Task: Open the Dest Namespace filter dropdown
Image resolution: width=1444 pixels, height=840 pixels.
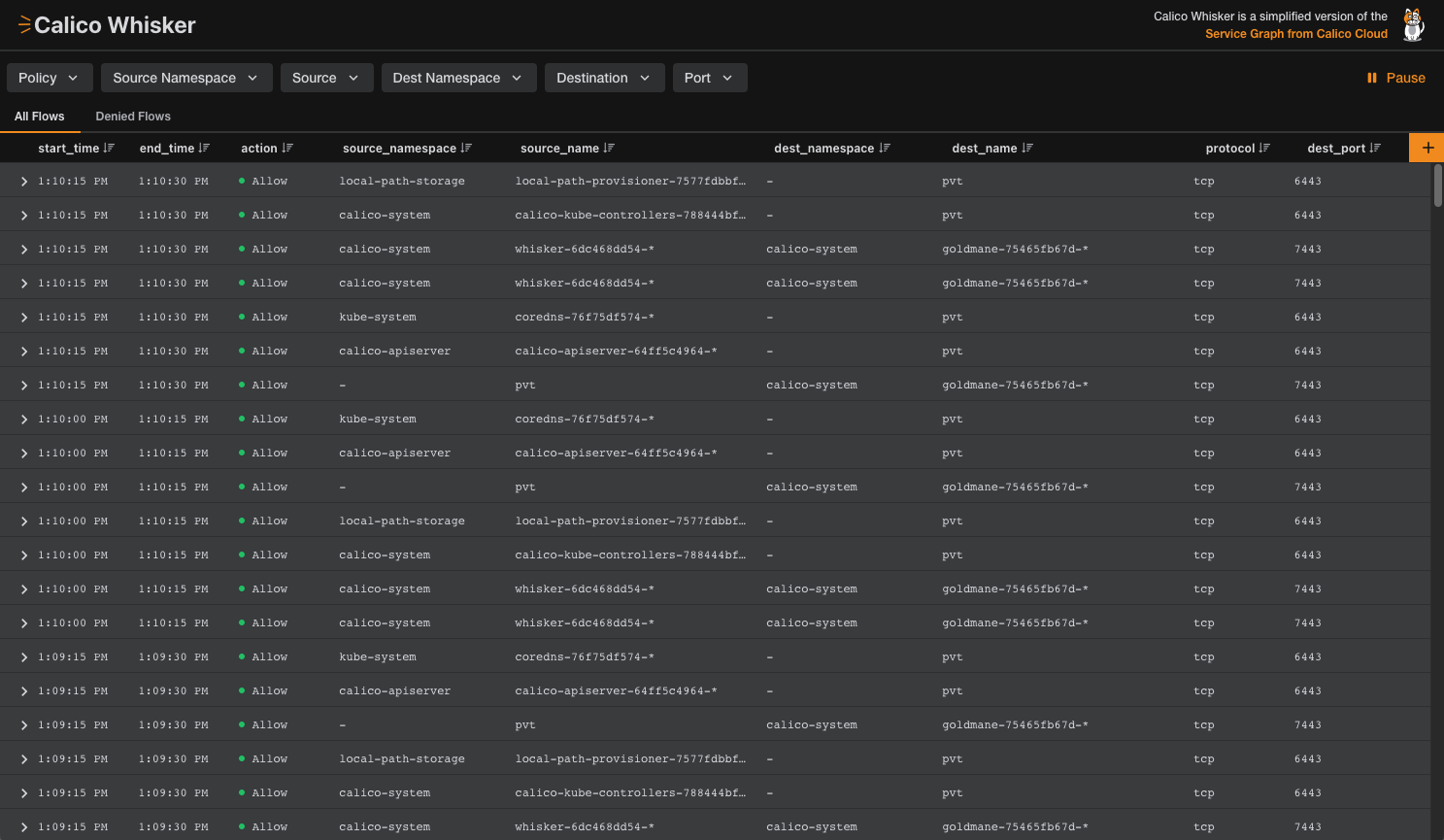Action: pyautogui.click(x=457, y=78)
